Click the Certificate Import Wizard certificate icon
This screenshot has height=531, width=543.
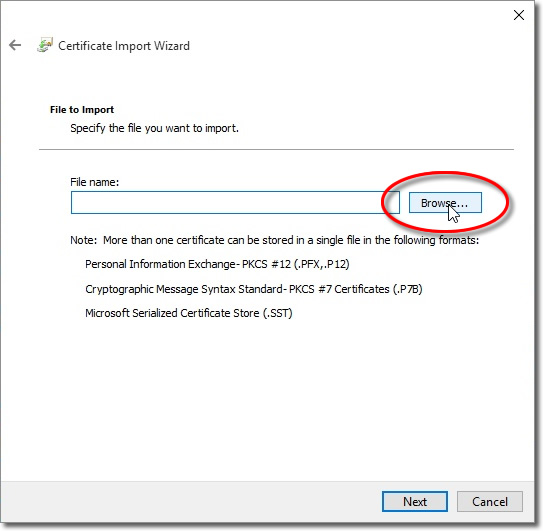pyautogui.click(x=45, y=45)
